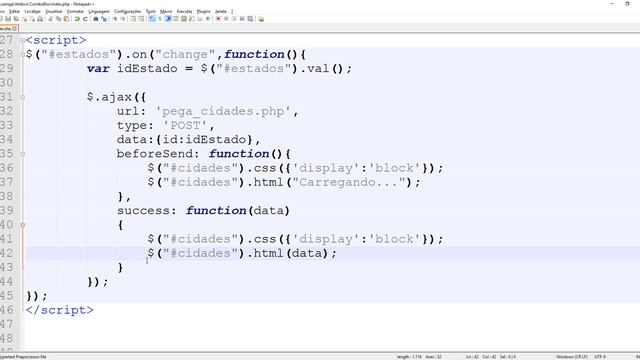Image resolution: width=640 pixels, height=360 pixels.
Task: Open the Linguagem menu
Action: (99, 11)
